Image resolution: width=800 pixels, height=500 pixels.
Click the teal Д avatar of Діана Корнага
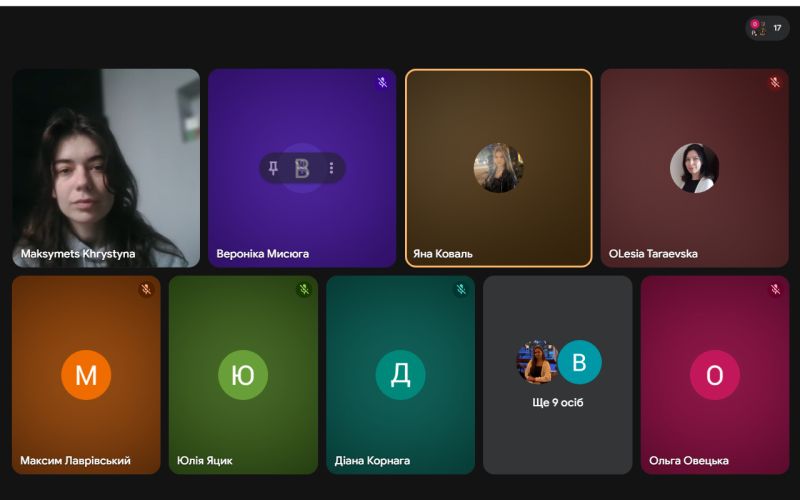pos(400,375)
